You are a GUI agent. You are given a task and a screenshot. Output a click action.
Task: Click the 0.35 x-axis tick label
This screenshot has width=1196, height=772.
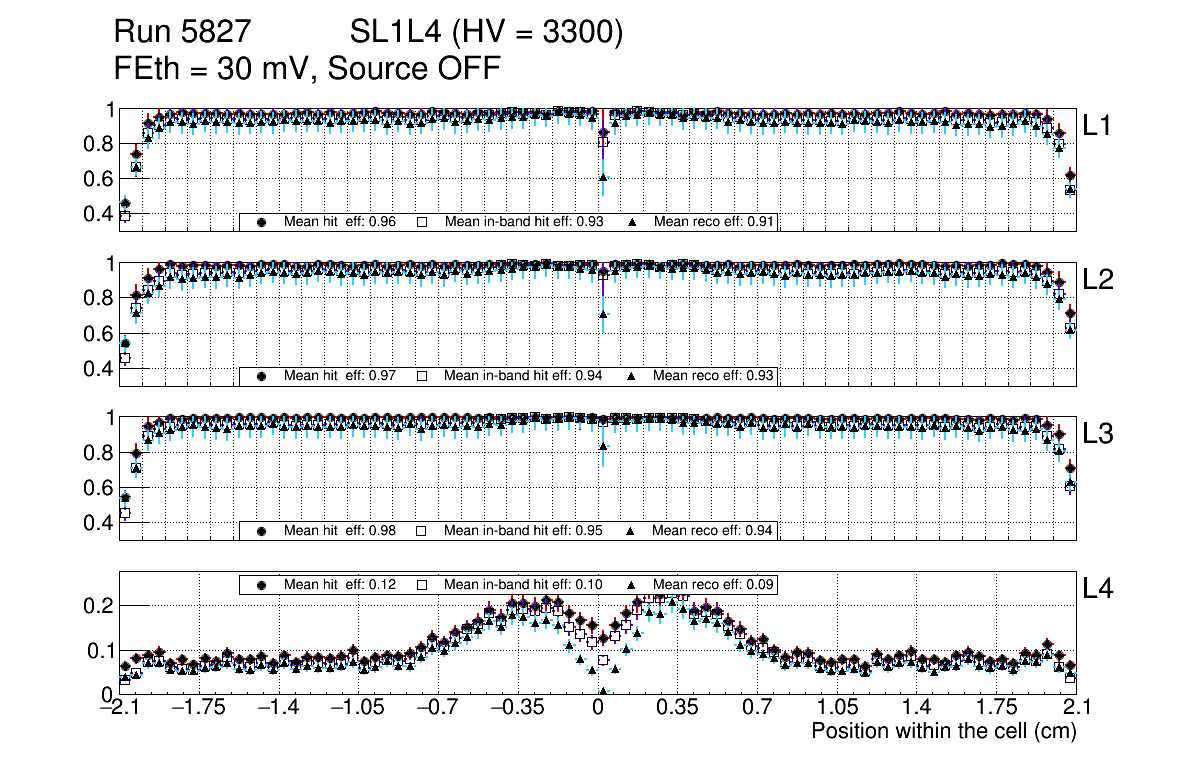[677, 708]
